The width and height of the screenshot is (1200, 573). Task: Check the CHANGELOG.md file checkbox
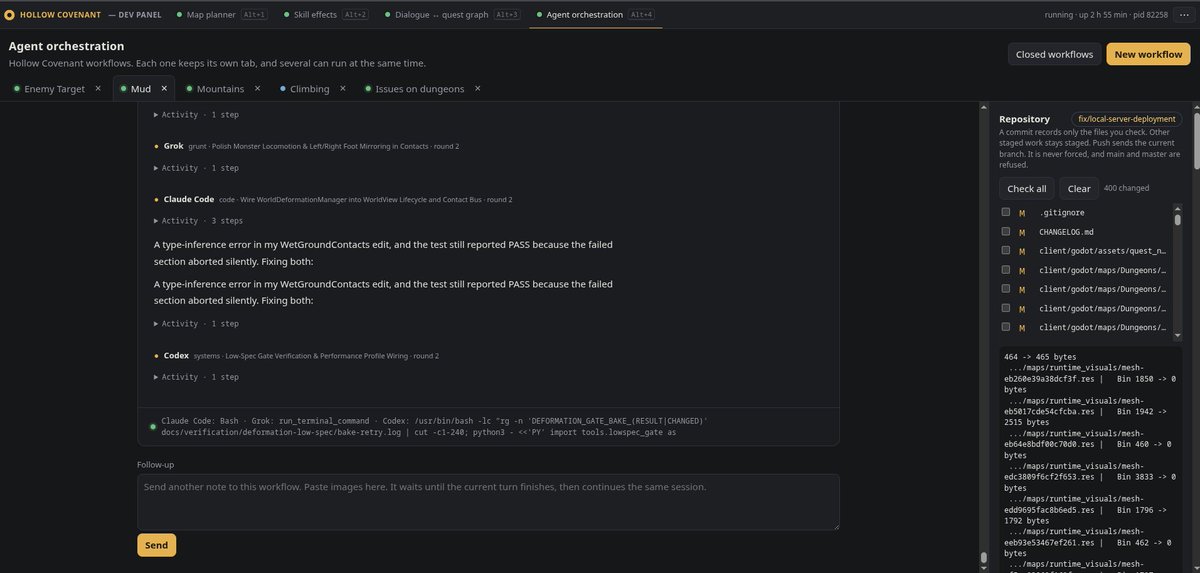point(1005,231)
